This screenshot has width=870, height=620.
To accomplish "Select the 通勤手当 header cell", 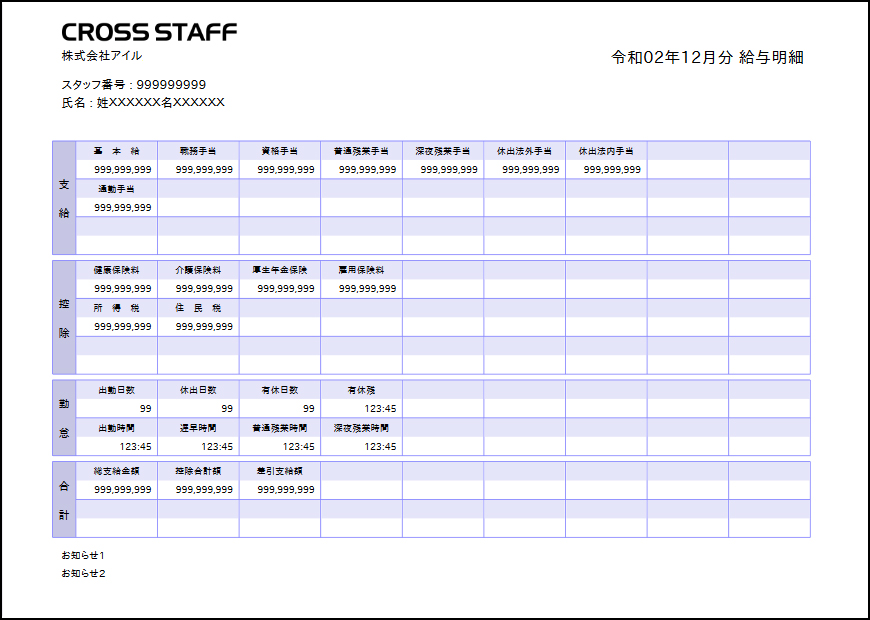I will [x=117, y=189].
